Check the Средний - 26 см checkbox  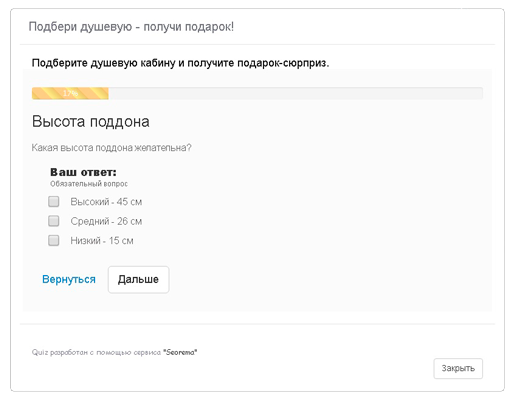[54, 221]
